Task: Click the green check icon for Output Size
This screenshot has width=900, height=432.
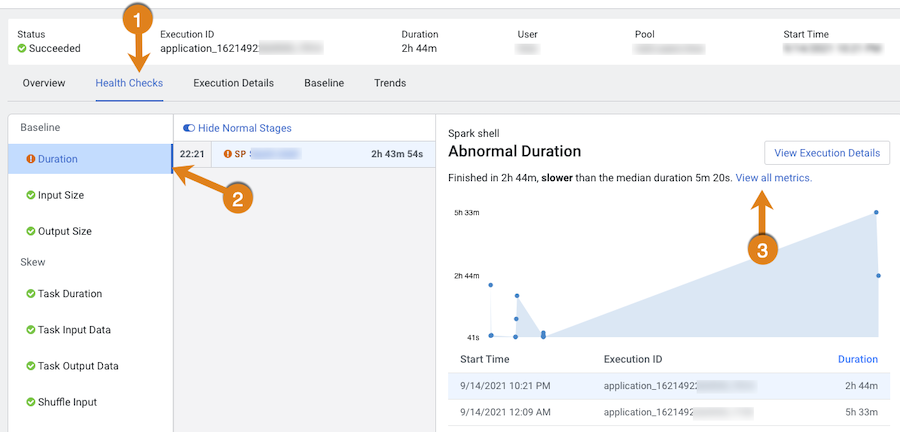Action: 31,231
